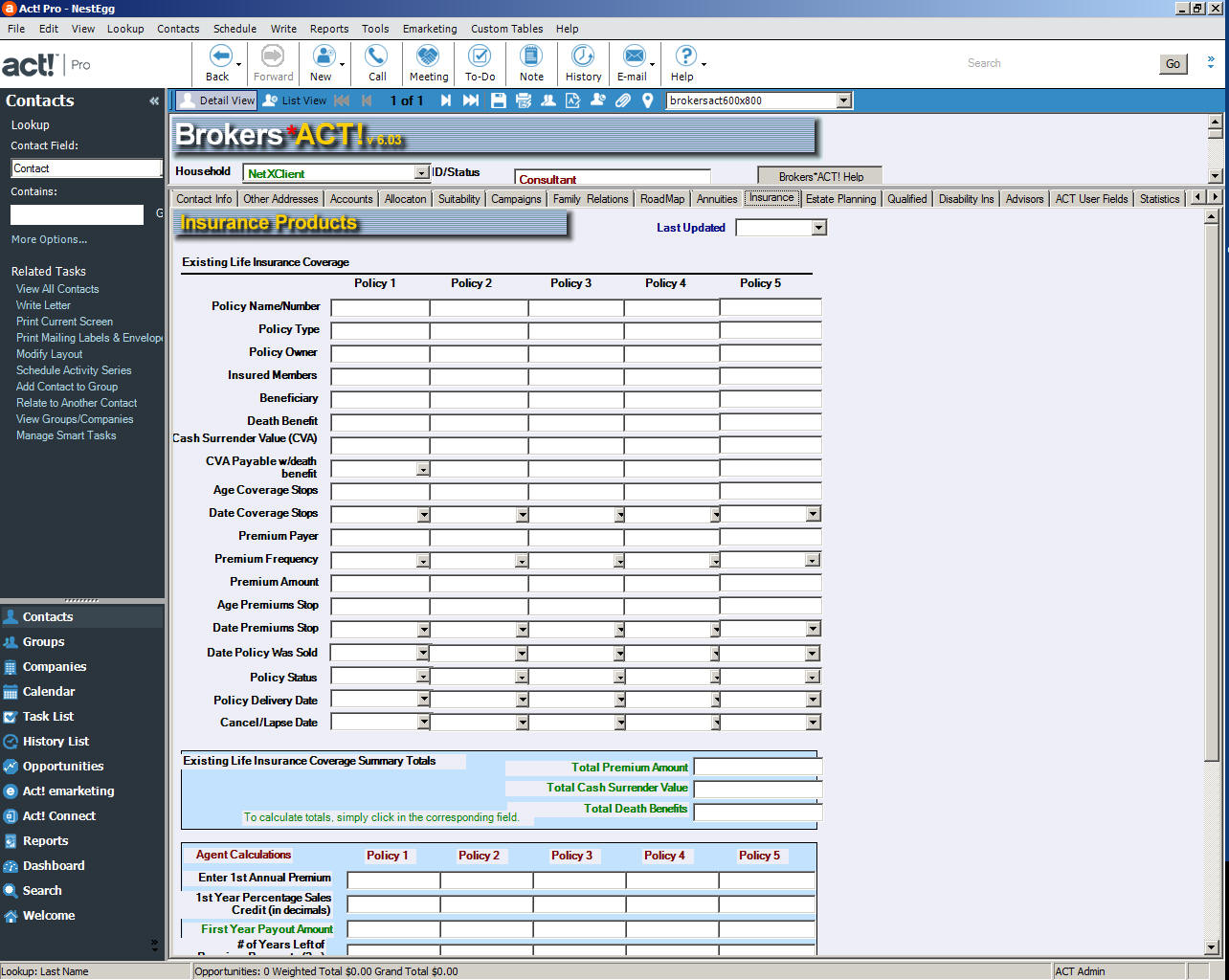
Task: Jump to last record arrow
Action: 471,100
